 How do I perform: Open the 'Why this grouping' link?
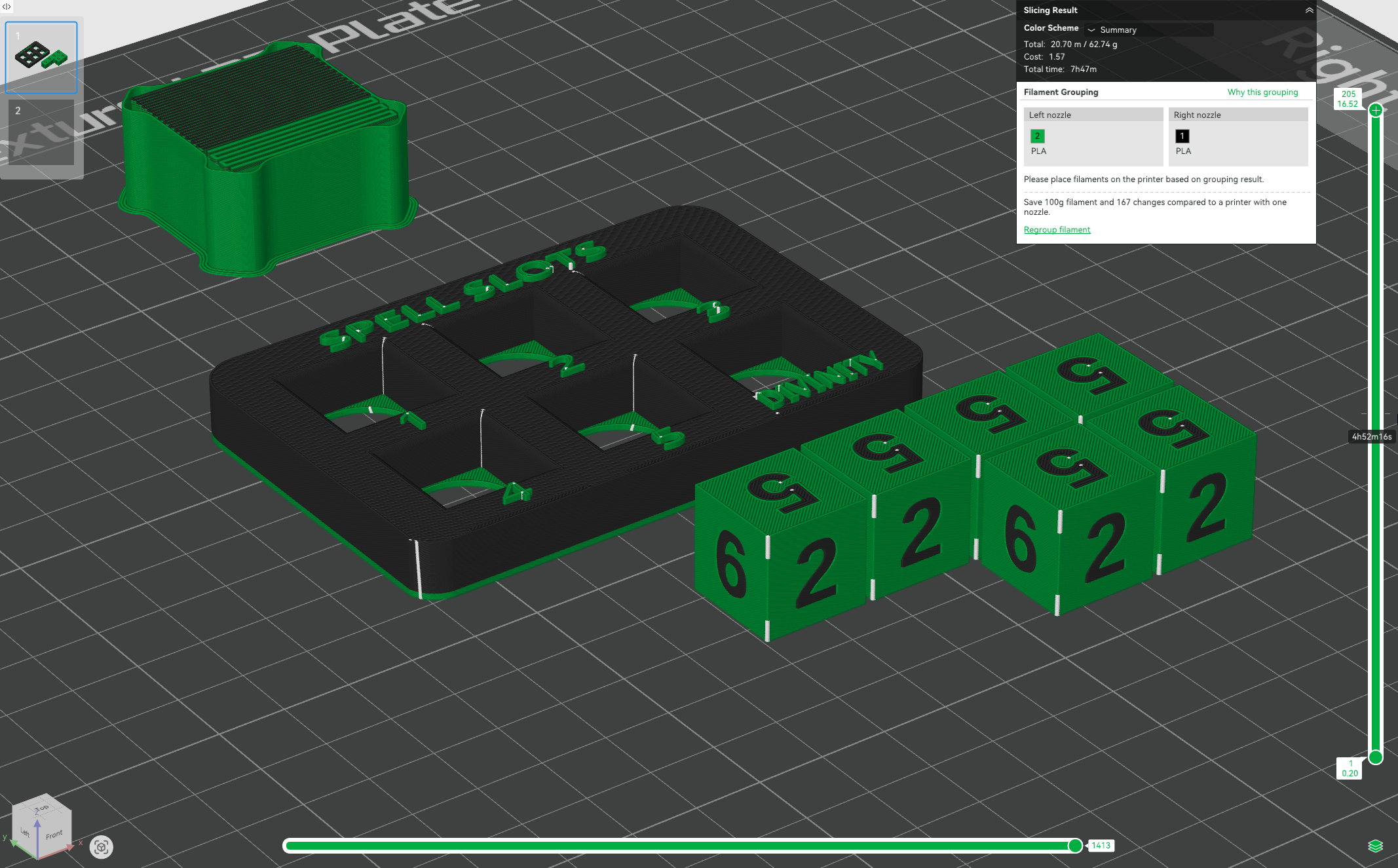pyautogui.click(x=1262, y=92)
